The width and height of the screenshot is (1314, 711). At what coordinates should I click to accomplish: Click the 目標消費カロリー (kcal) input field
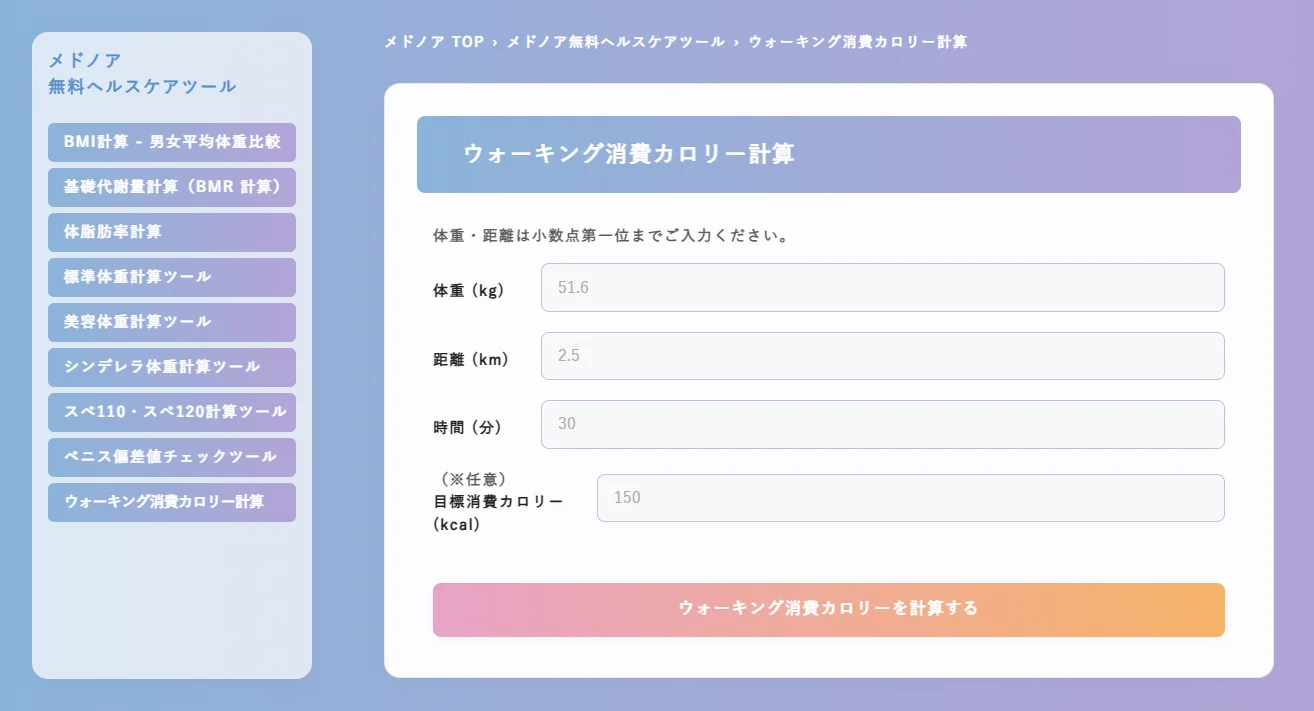click(x=910, y=498)
